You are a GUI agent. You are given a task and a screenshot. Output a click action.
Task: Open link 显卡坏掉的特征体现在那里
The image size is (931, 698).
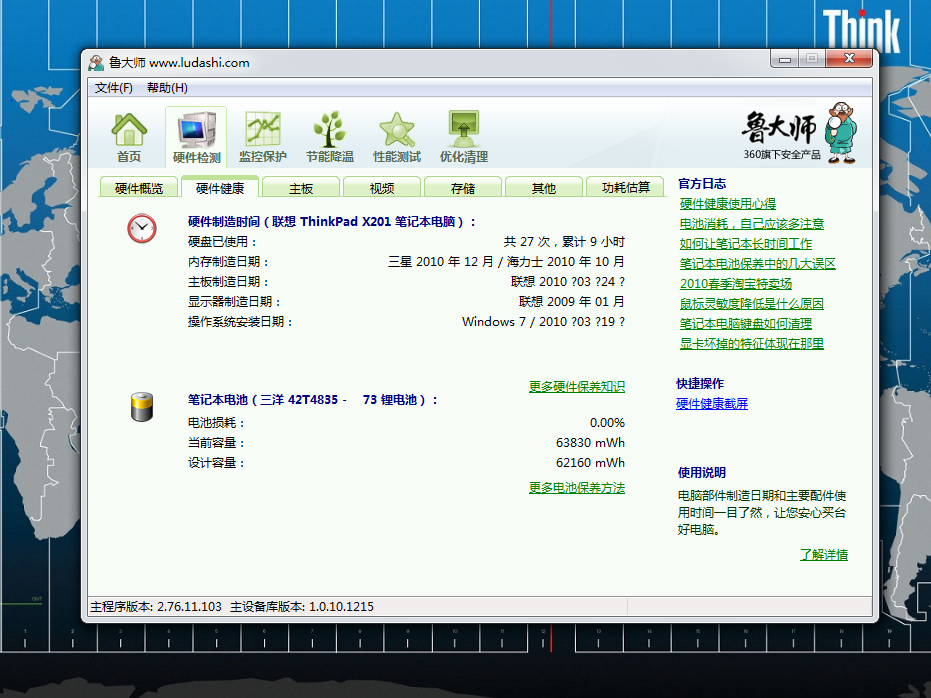[x=752, y=344]
